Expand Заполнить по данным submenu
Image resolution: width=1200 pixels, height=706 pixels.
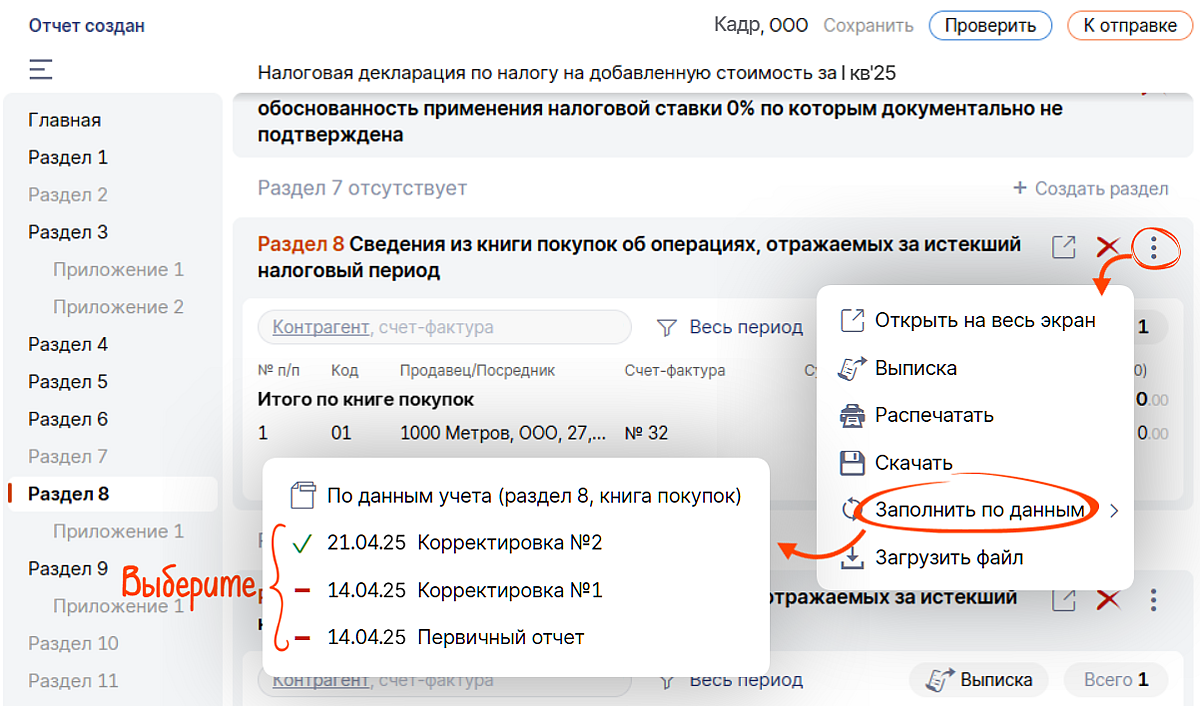pos(980,510)
